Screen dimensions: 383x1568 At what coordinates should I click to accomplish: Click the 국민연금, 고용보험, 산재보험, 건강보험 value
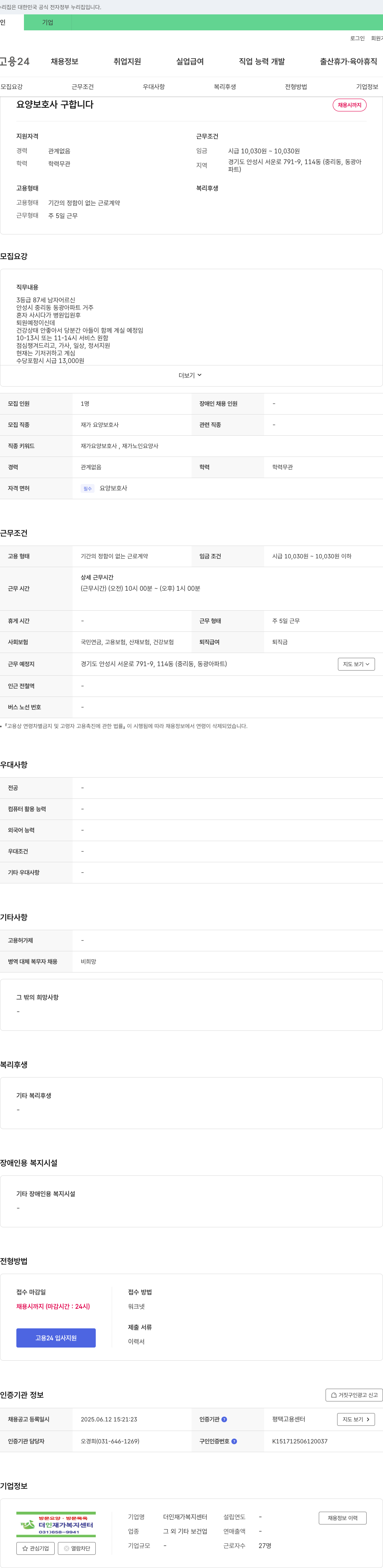point(127,641)
